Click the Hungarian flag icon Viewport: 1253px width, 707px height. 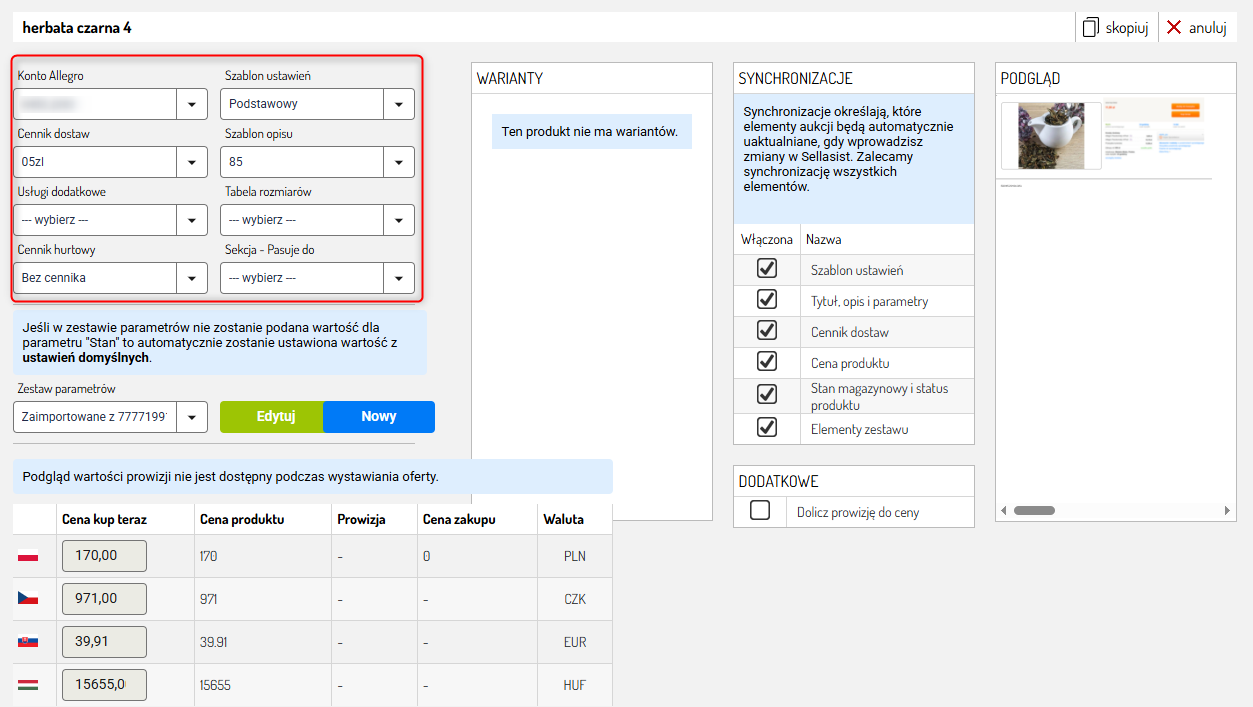coord(28,685)
